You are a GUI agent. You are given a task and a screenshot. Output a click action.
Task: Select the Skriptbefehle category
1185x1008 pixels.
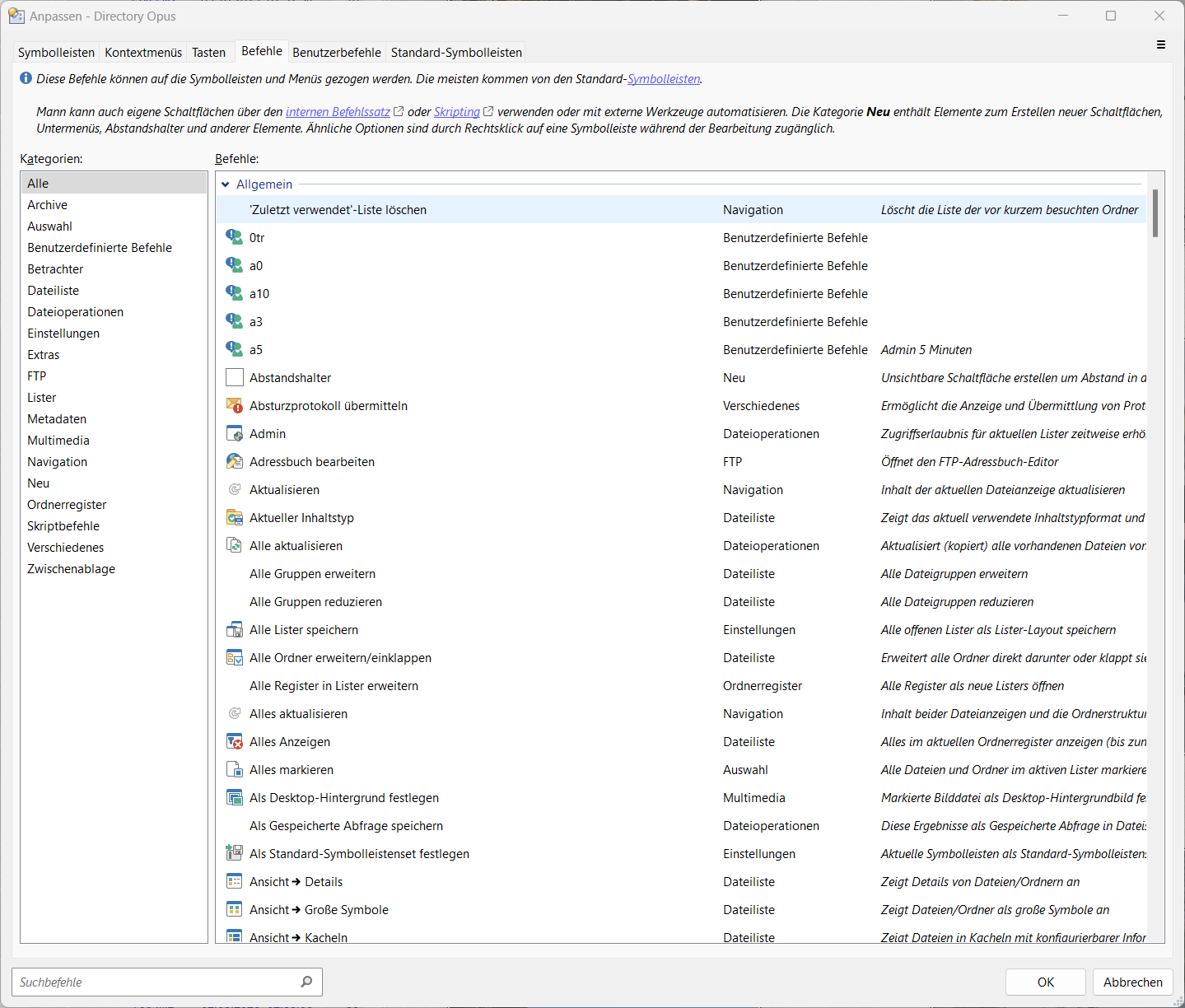[114, 525]
